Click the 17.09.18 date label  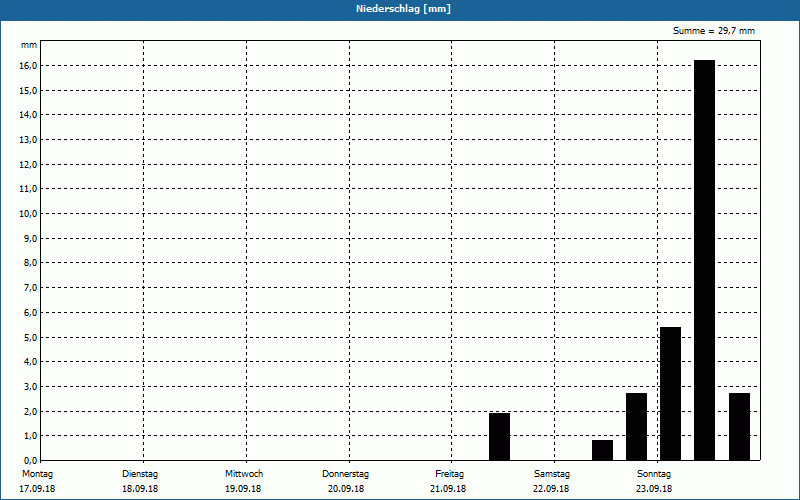click(37, 488)
